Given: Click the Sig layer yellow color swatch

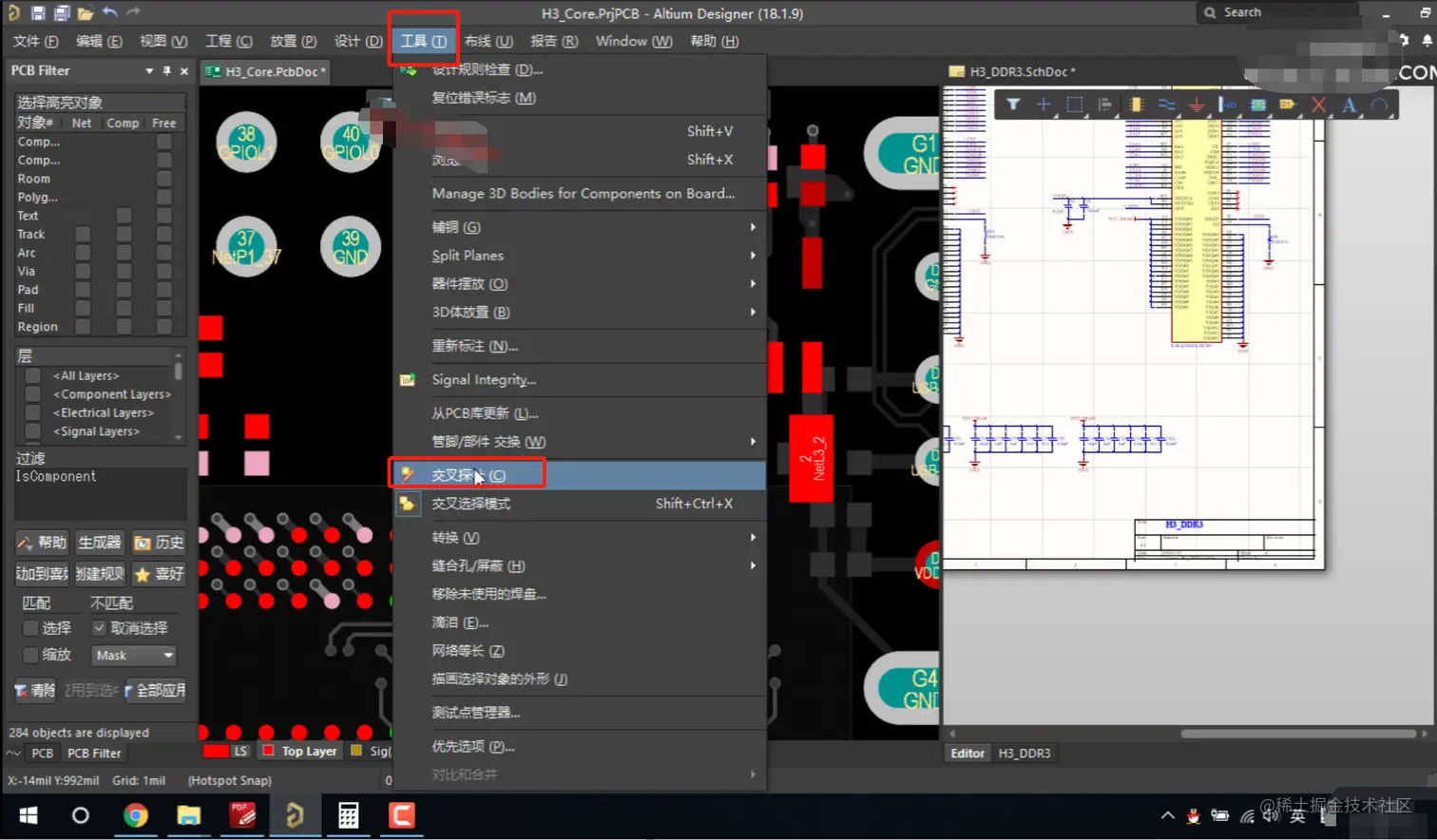Looking at the screenshot, I should point(356,751).
